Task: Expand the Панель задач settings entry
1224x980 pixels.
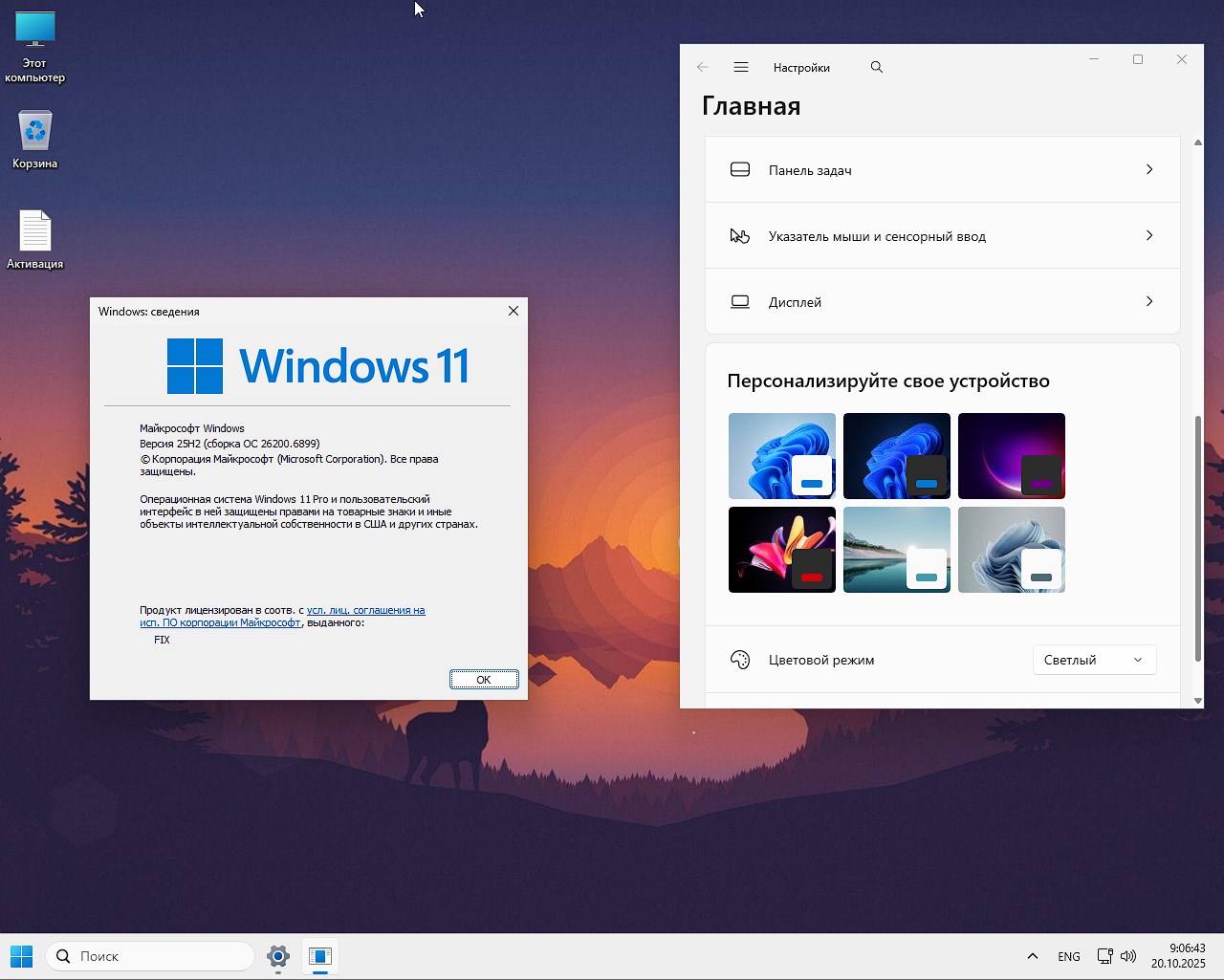Action: coord(942,170)
